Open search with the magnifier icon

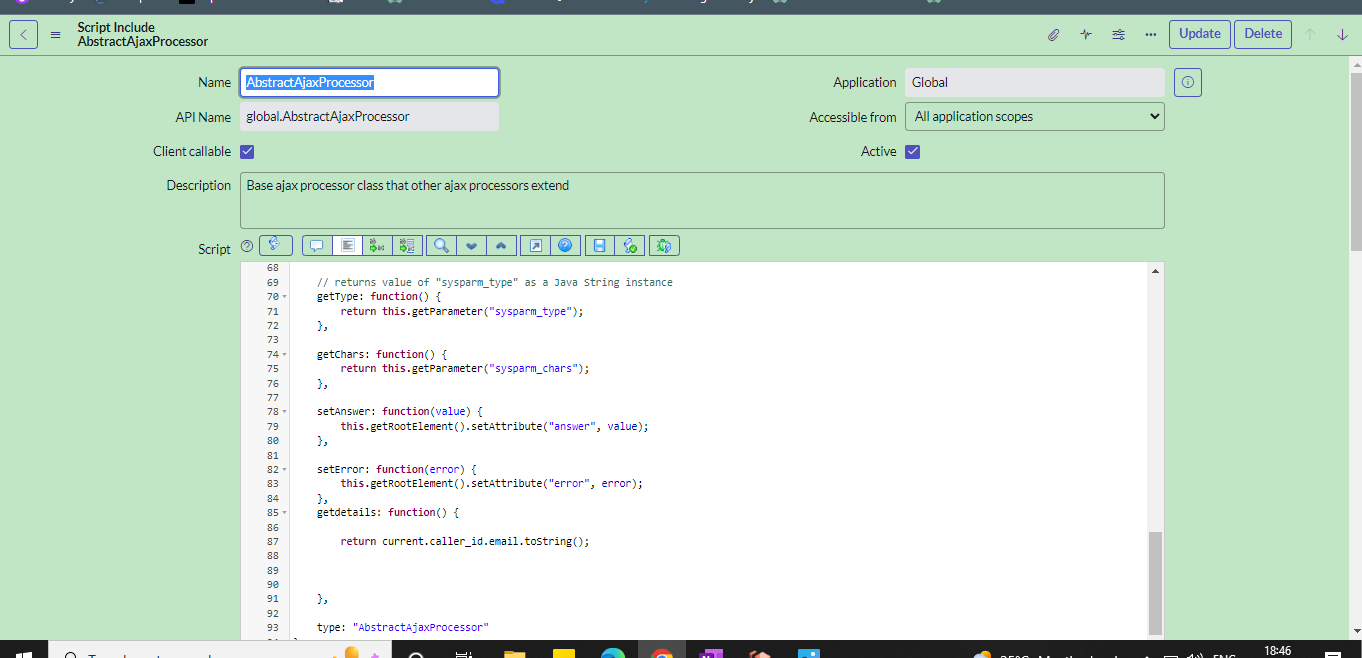[440, 245]
